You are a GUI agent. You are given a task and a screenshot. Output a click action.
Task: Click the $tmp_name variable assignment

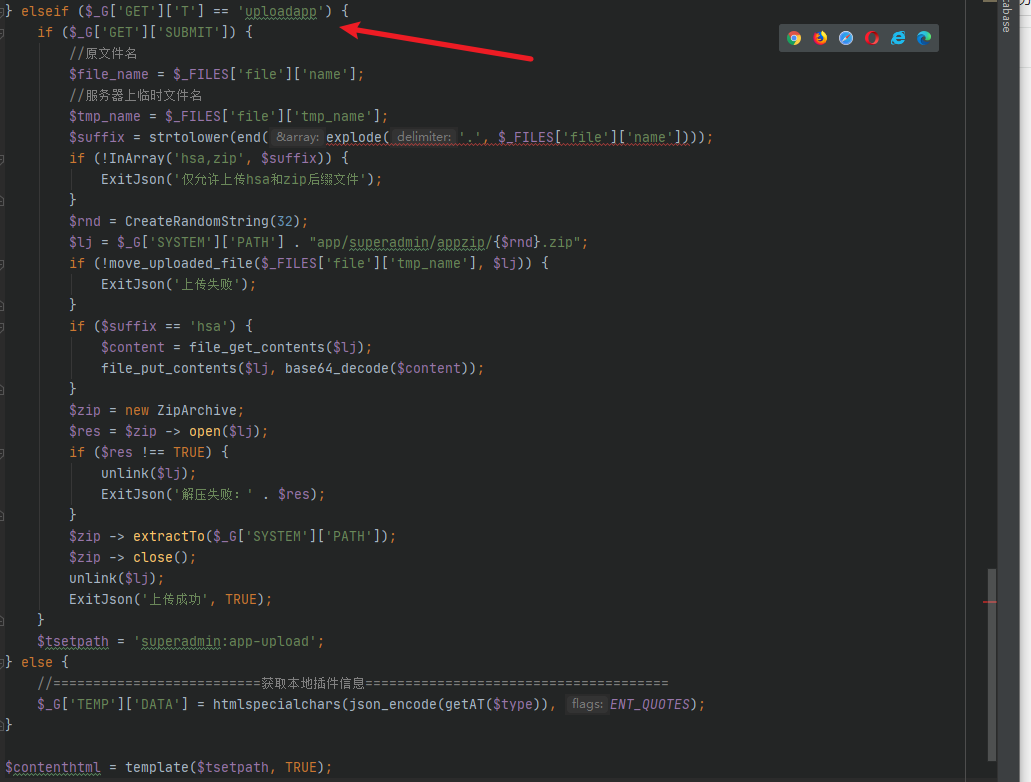click(x=105, y=116)
